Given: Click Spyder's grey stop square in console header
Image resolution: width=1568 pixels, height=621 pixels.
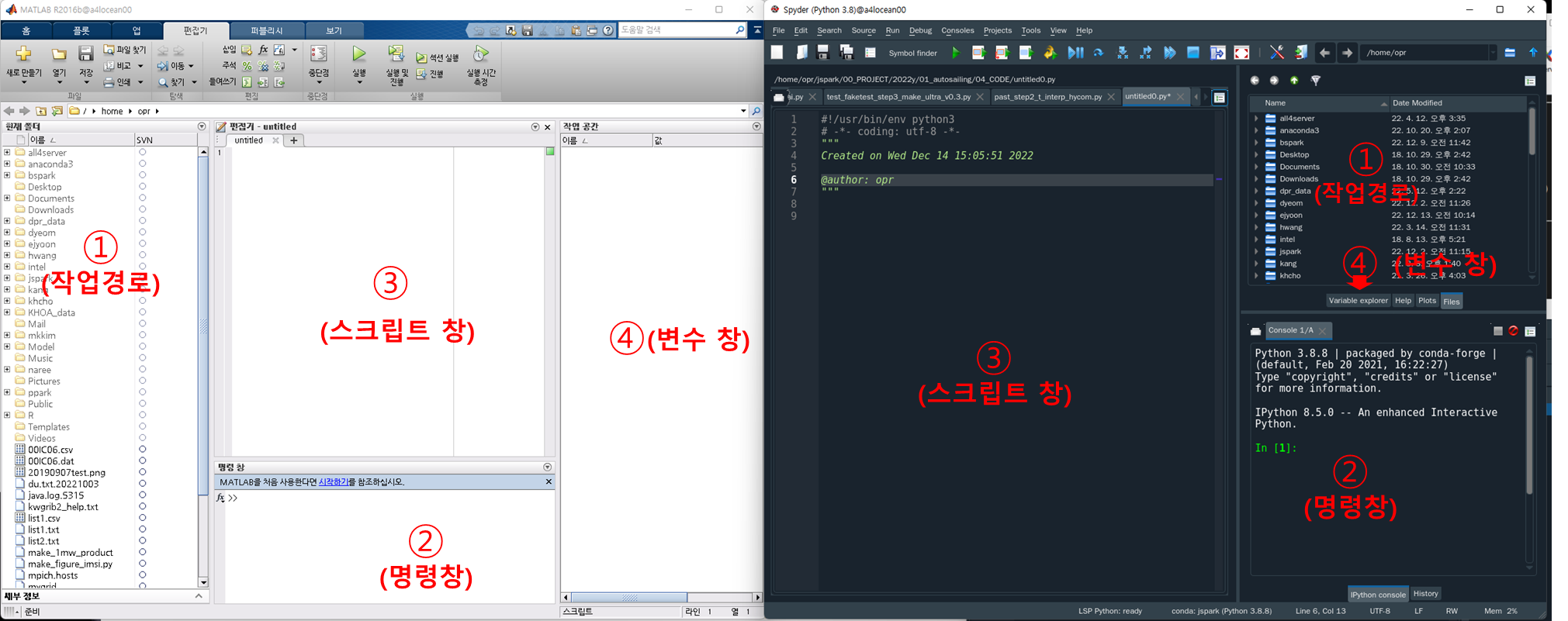Looking at the screenshot, I should click(x=1498, y=331).
